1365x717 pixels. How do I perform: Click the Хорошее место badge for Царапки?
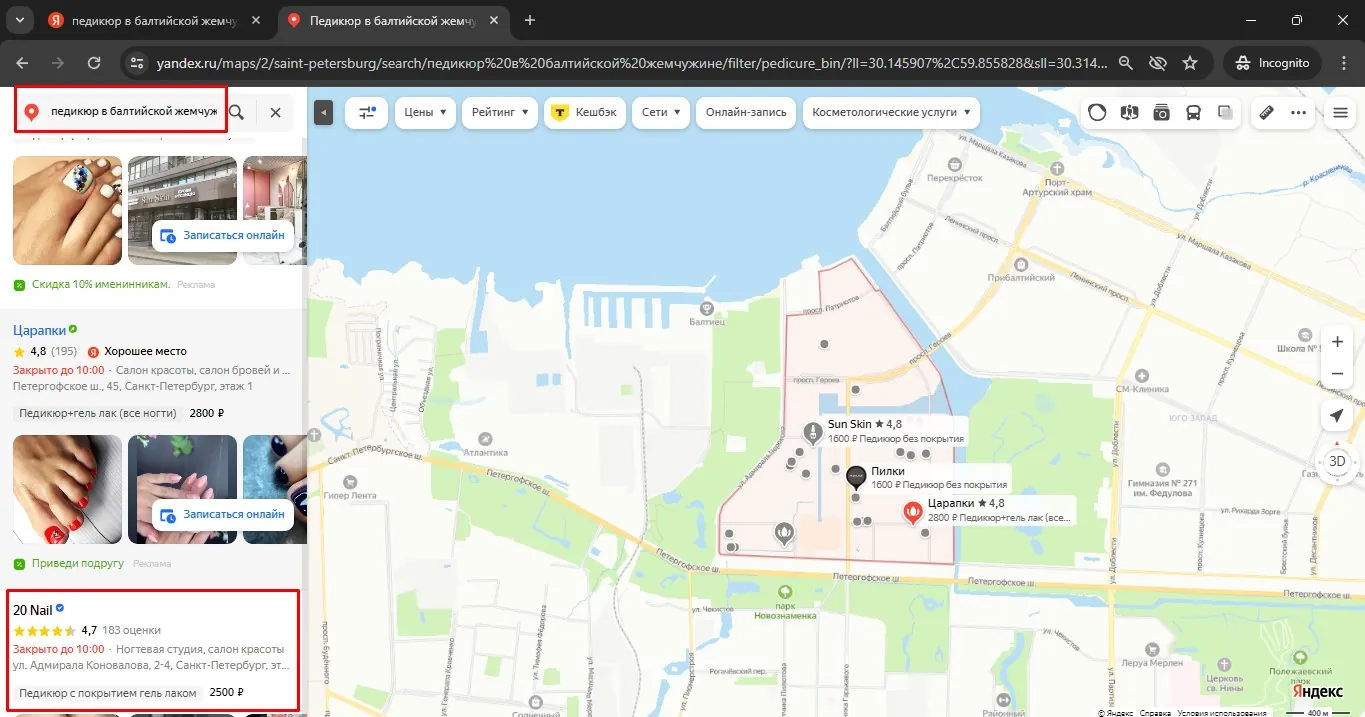click(137, 351)
